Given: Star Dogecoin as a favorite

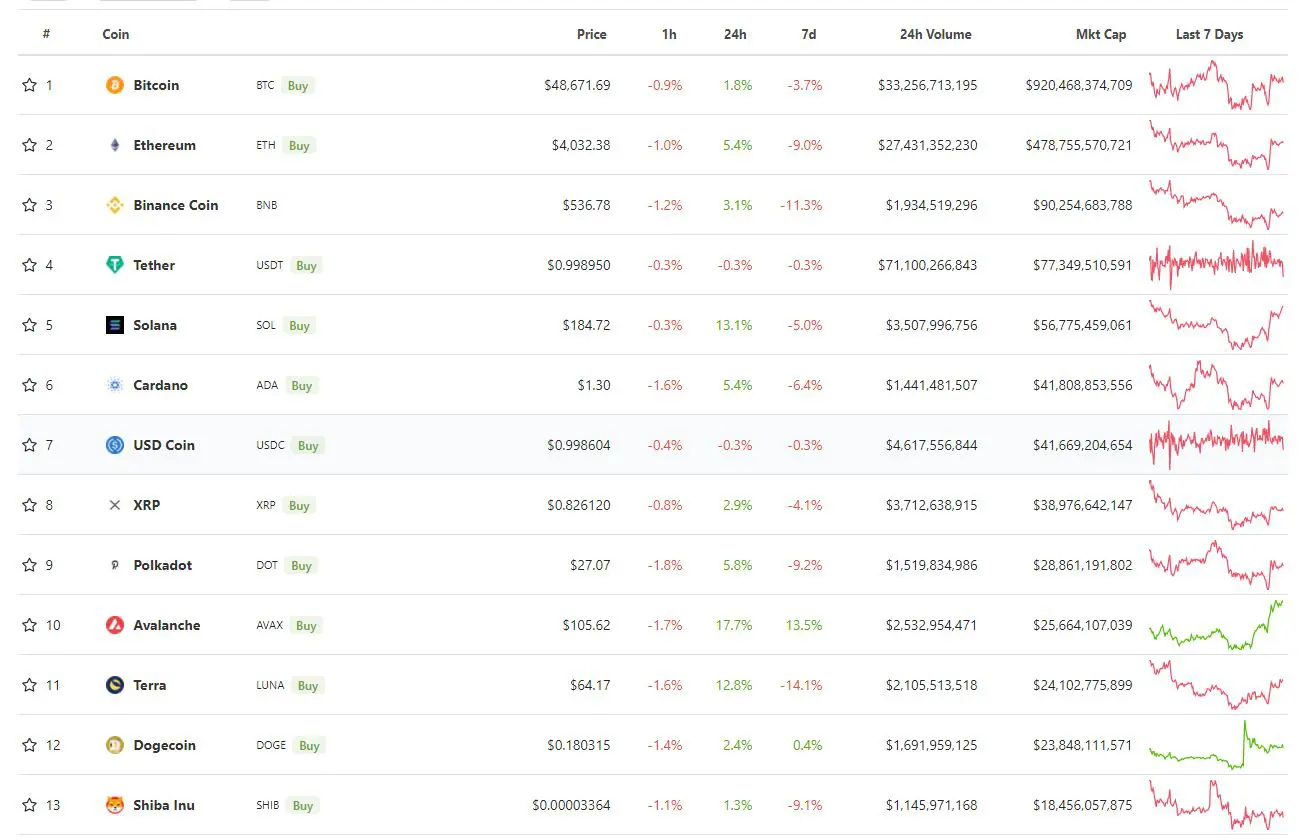Looking at the screenshot, I should (29, 745).
